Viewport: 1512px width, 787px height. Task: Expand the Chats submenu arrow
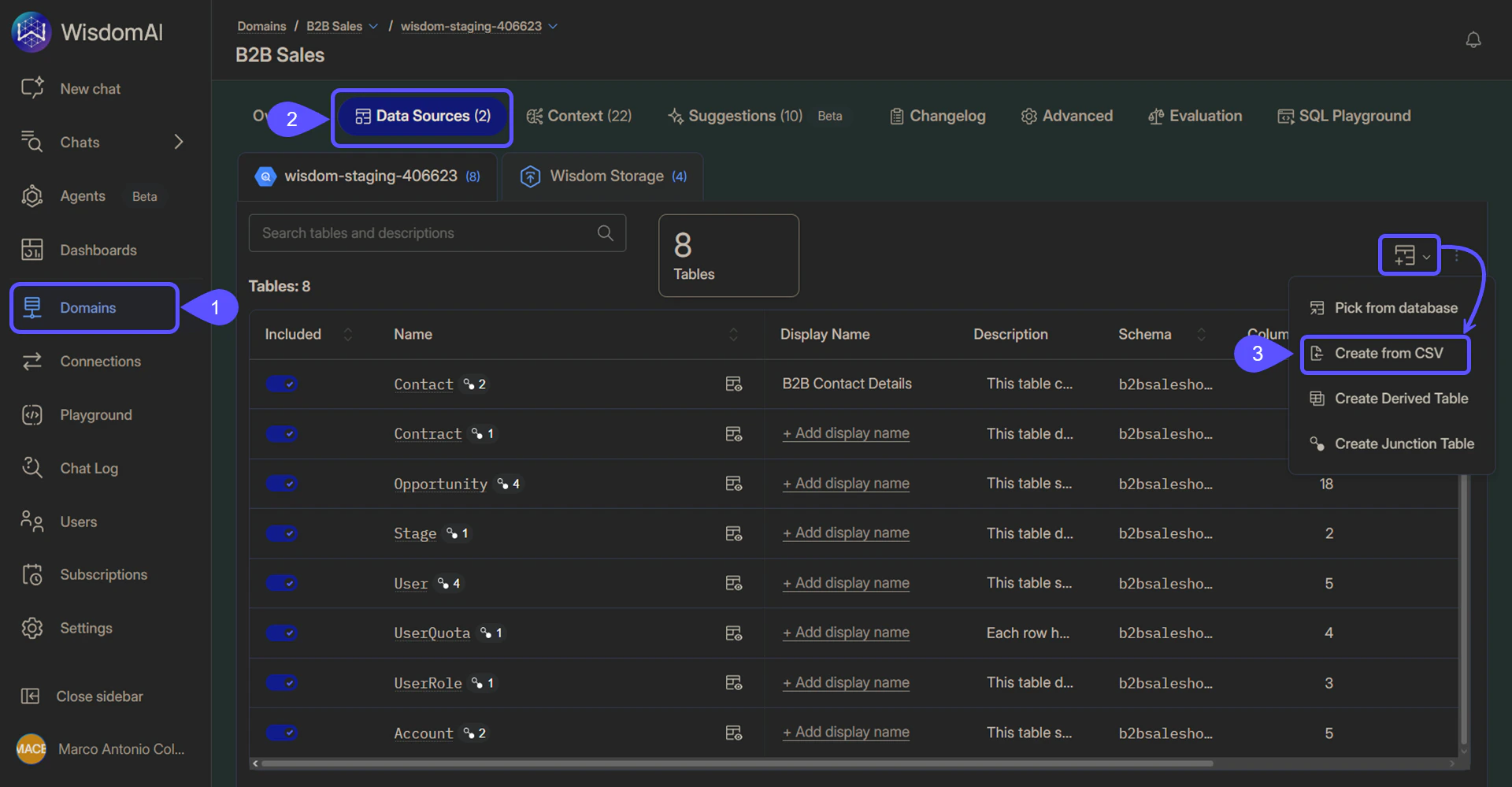pyautogui.click(x=179, y=142)
